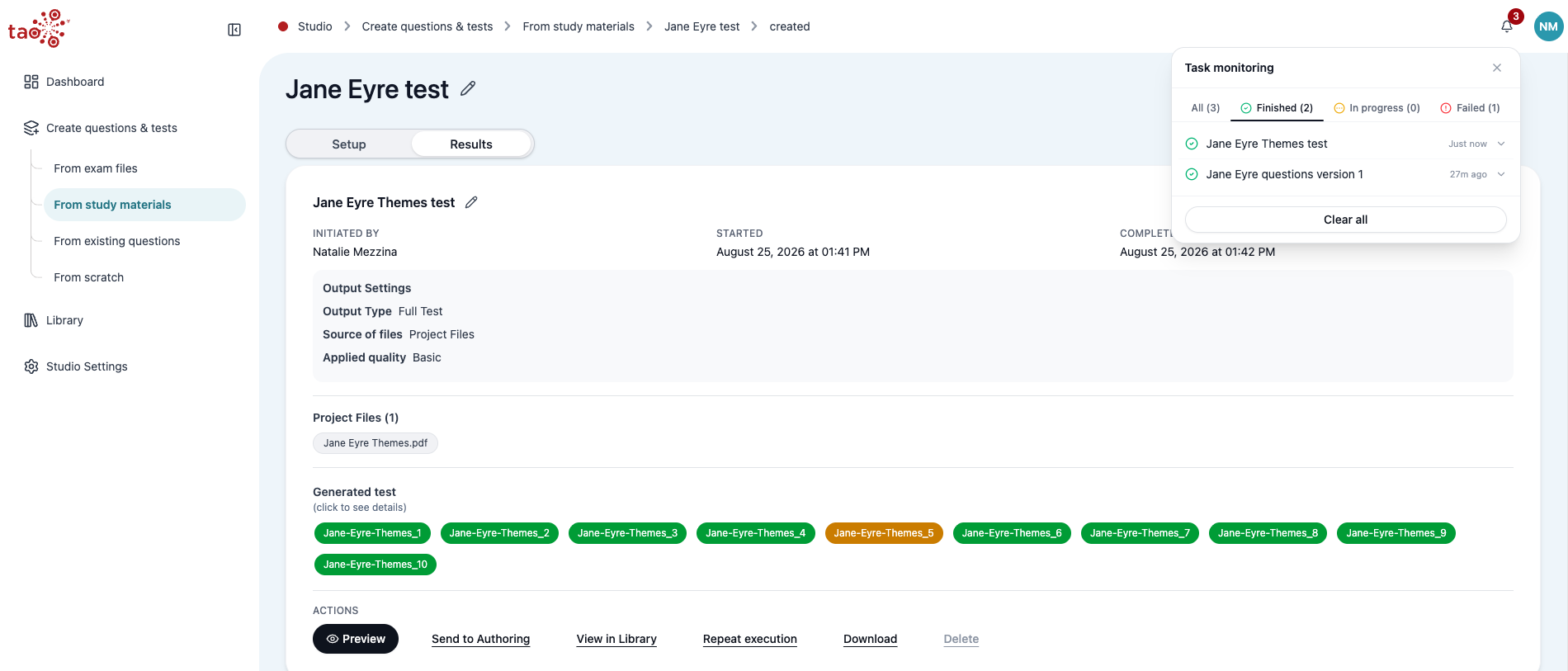Filter tasks by Failed (1)
The height and width of the screenshot is (671, 1568).
[1470, 108]
